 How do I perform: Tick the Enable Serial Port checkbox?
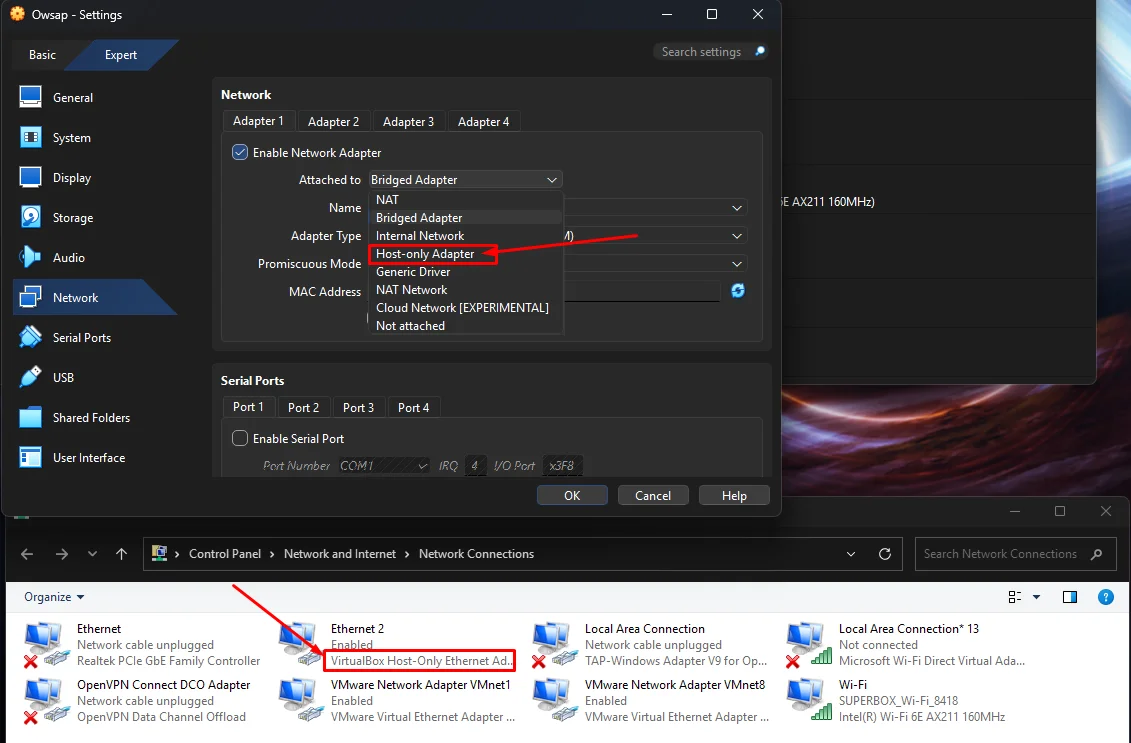click(x=239, y=438)
